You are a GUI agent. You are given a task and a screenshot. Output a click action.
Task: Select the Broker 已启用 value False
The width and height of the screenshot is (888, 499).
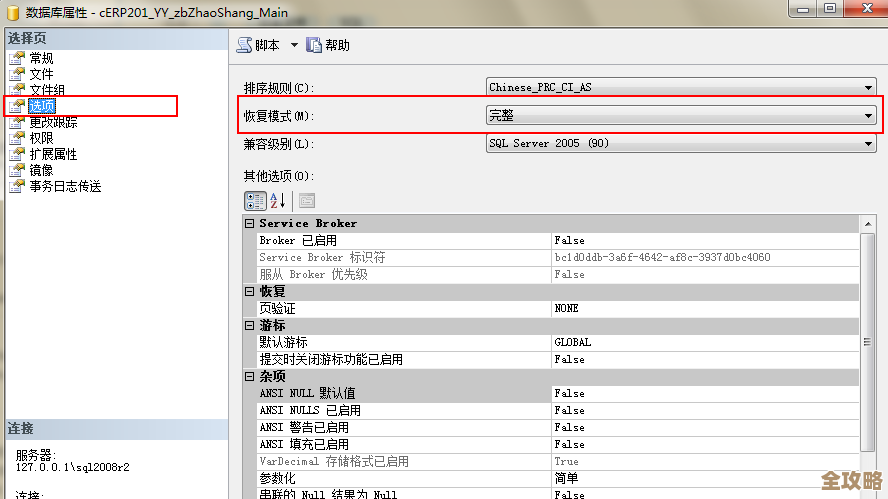569,240
